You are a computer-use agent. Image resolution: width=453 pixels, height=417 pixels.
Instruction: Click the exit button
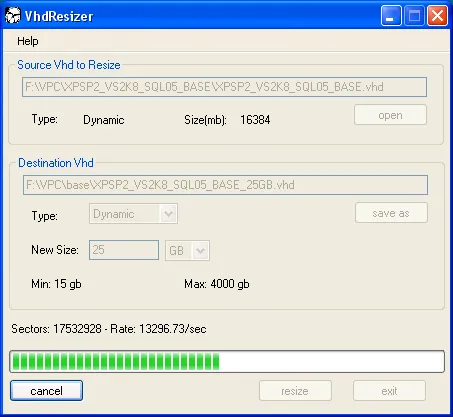[389, 391]
